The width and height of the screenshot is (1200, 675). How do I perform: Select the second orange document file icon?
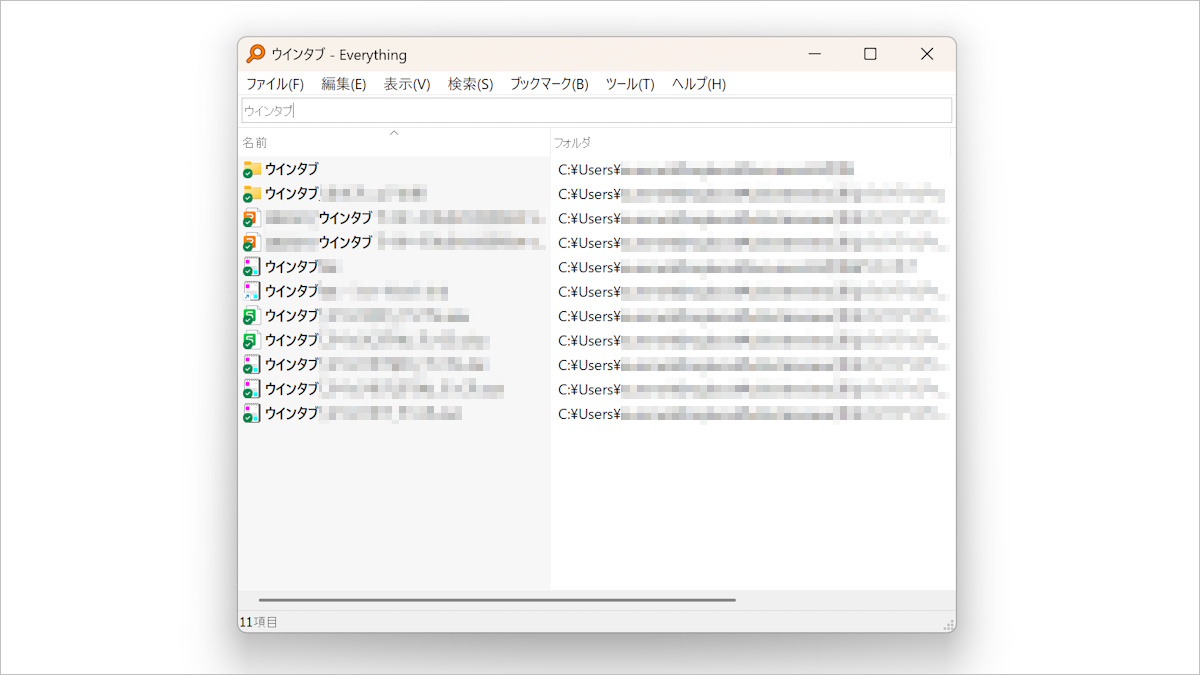[252, 242]
